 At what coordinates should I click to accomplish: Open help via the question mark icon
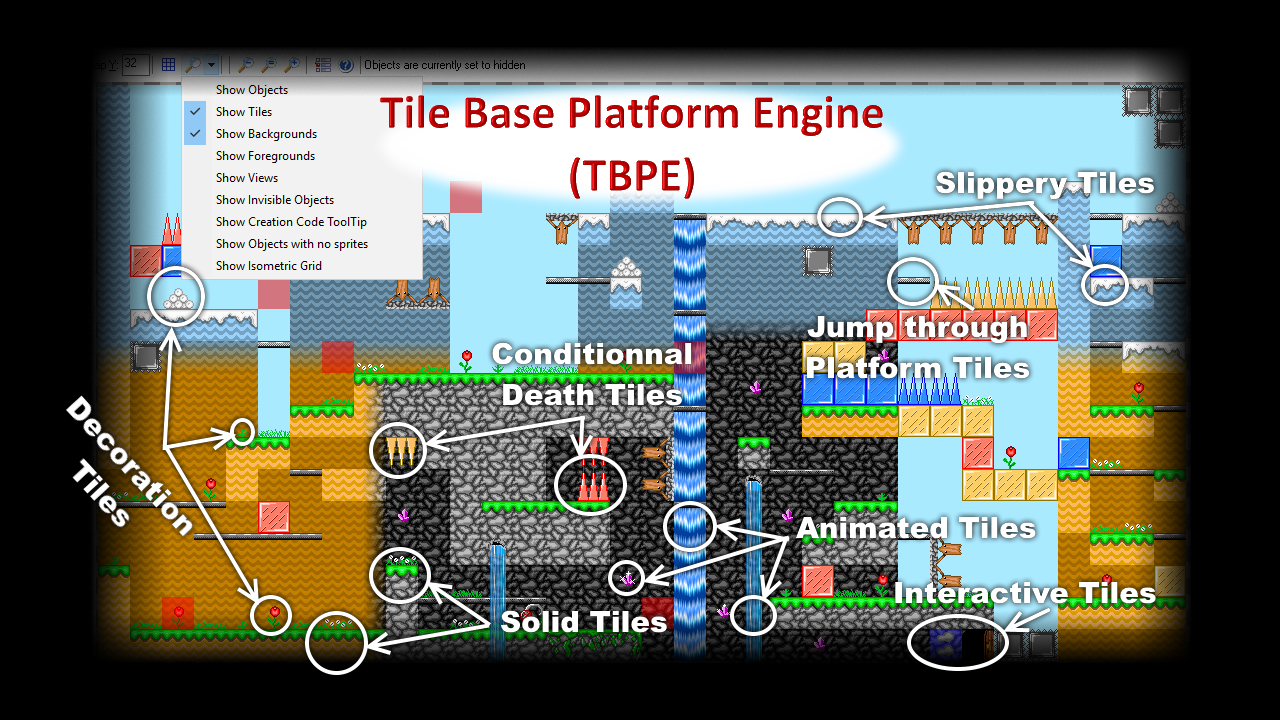click(x=346, y=65)
